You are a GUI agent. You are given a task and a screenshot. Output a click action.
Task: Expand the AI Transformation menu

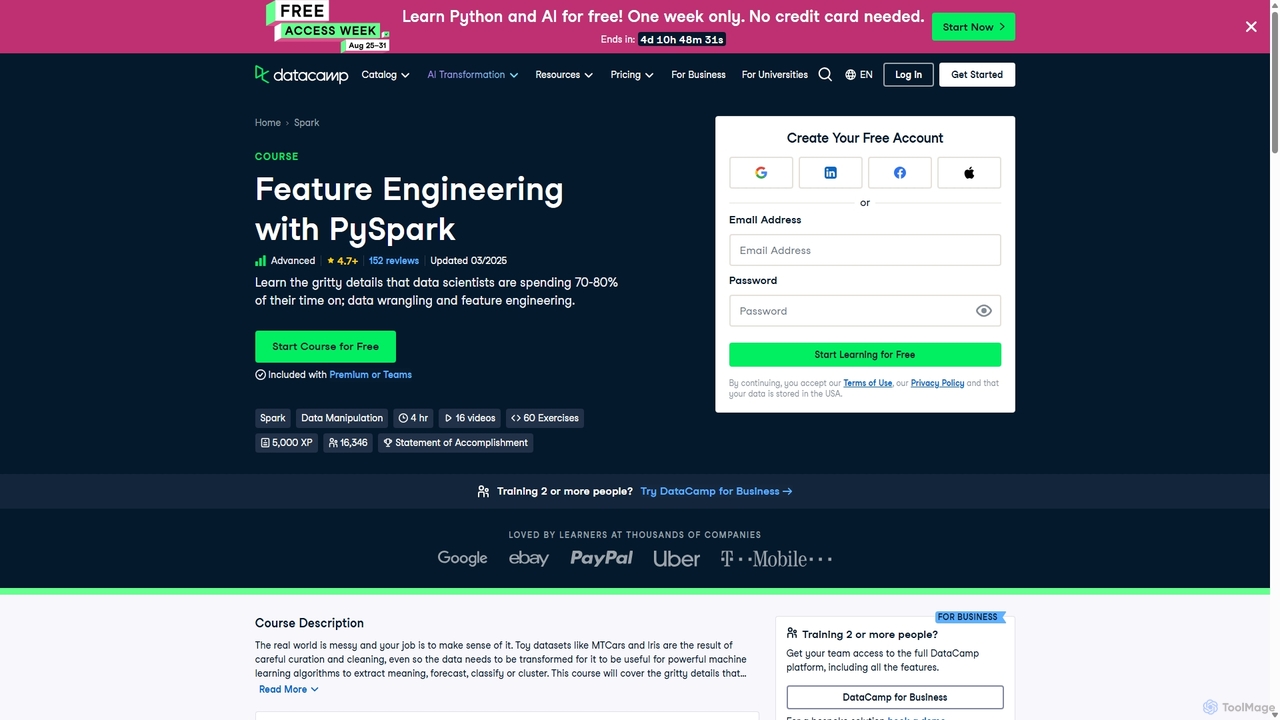point(472,74)
